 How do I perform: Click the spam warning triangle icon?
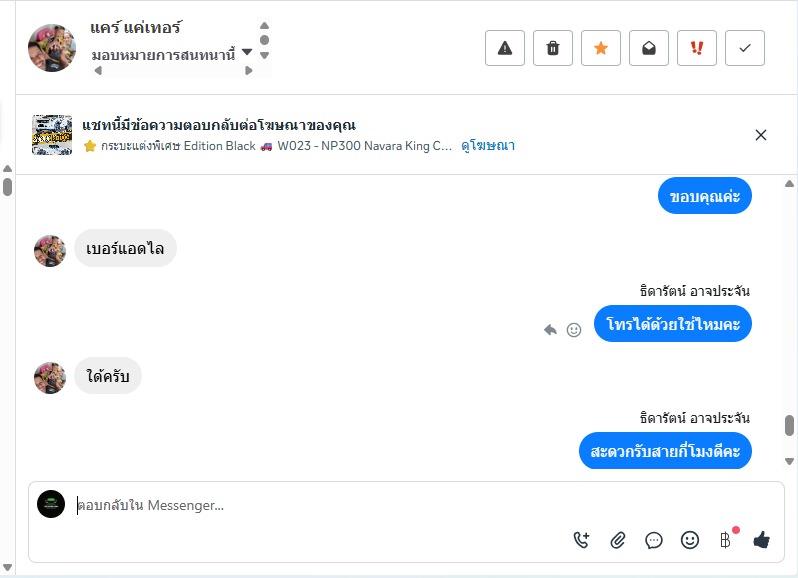coord(505,48)
